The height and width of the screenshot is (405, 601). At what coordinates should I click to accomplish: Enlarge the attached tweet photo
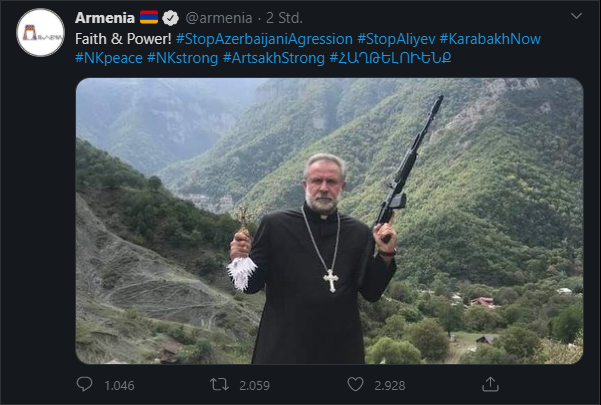329,220
